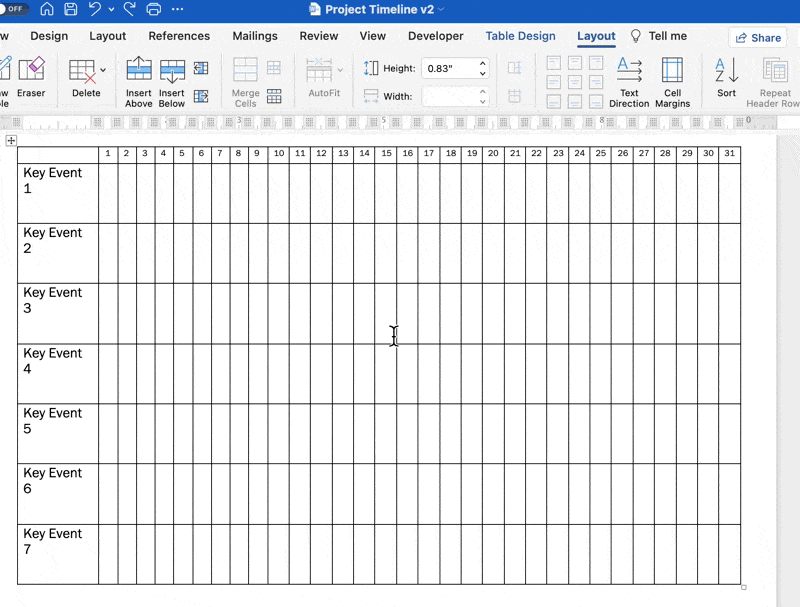Open the Undo history dropdown
Screen dimensions: 800x607
click(x=111, y=9)
